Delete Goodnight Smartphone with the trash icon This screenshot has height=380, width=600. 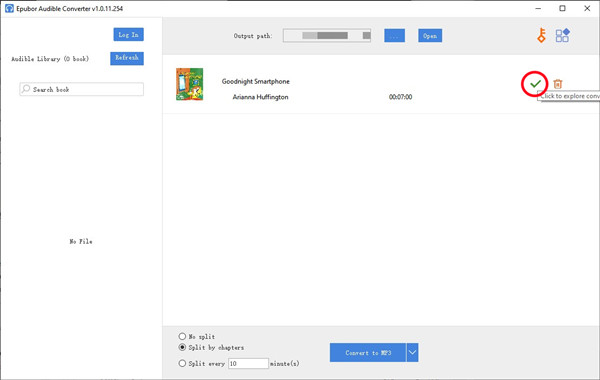pos(558,83)
